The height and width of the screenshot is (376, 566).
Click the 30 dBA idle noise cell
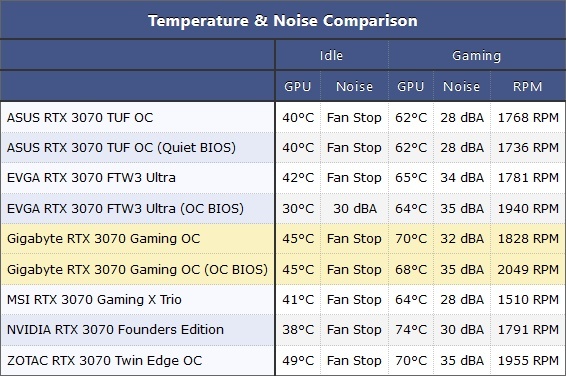pyautogui.click(x=355, y=209)
